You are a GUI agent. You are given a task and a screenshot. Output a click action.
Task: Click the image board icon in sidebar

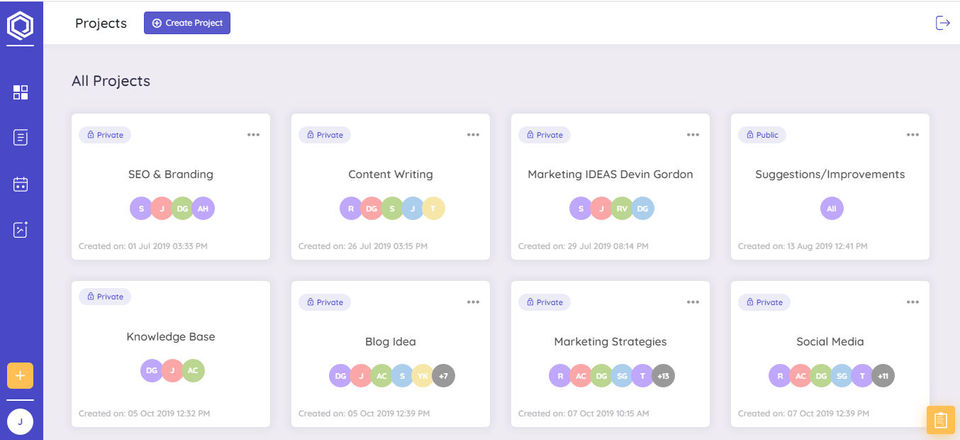[20, 230]
